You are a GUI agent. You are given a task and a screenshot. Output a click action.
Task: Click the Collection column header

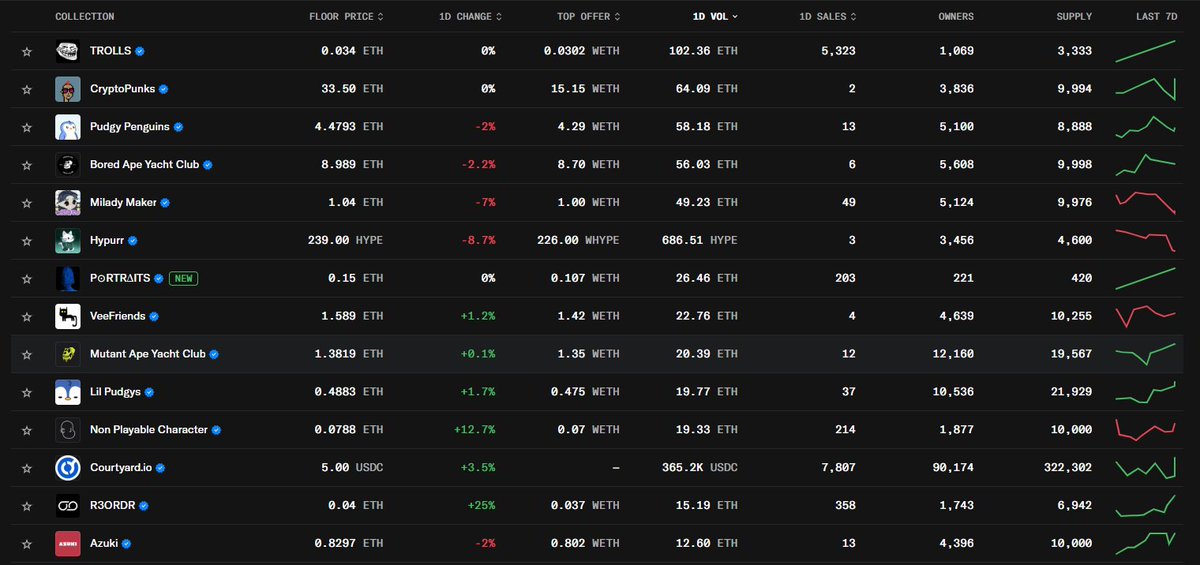click(x=85, y=17)
